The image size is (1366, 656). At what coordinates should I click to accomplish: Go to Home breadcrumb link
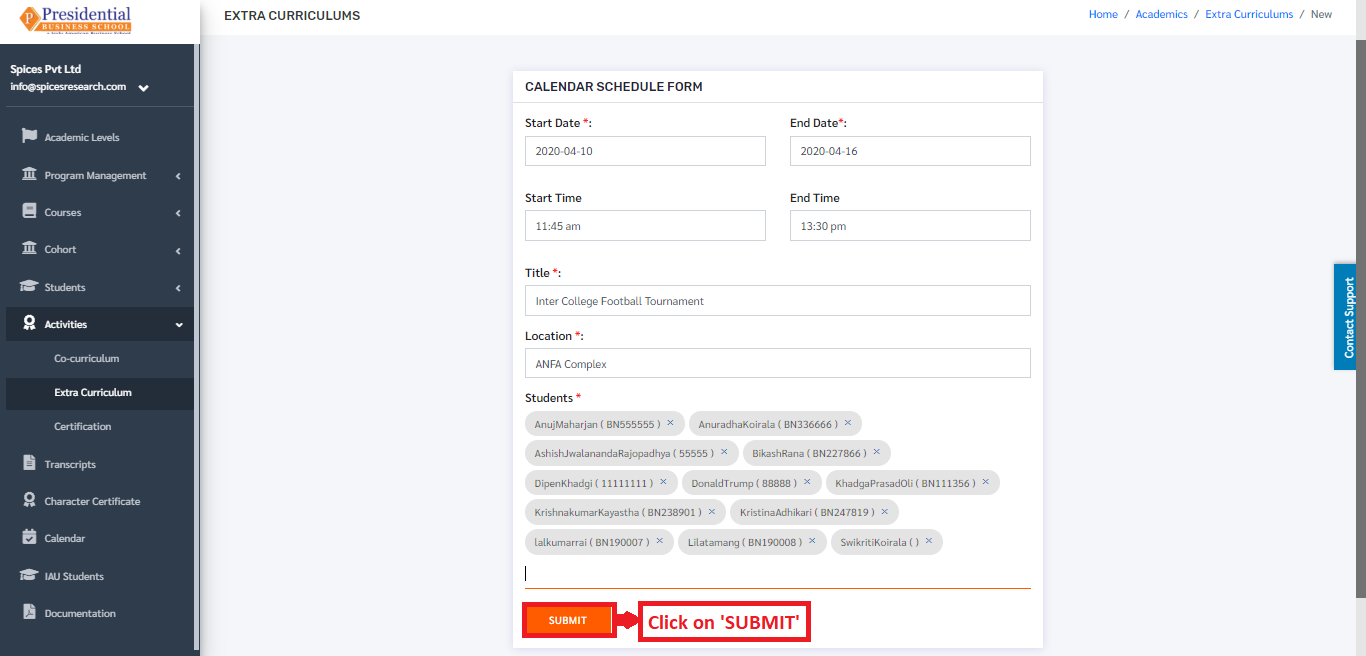coord(1103,14)
